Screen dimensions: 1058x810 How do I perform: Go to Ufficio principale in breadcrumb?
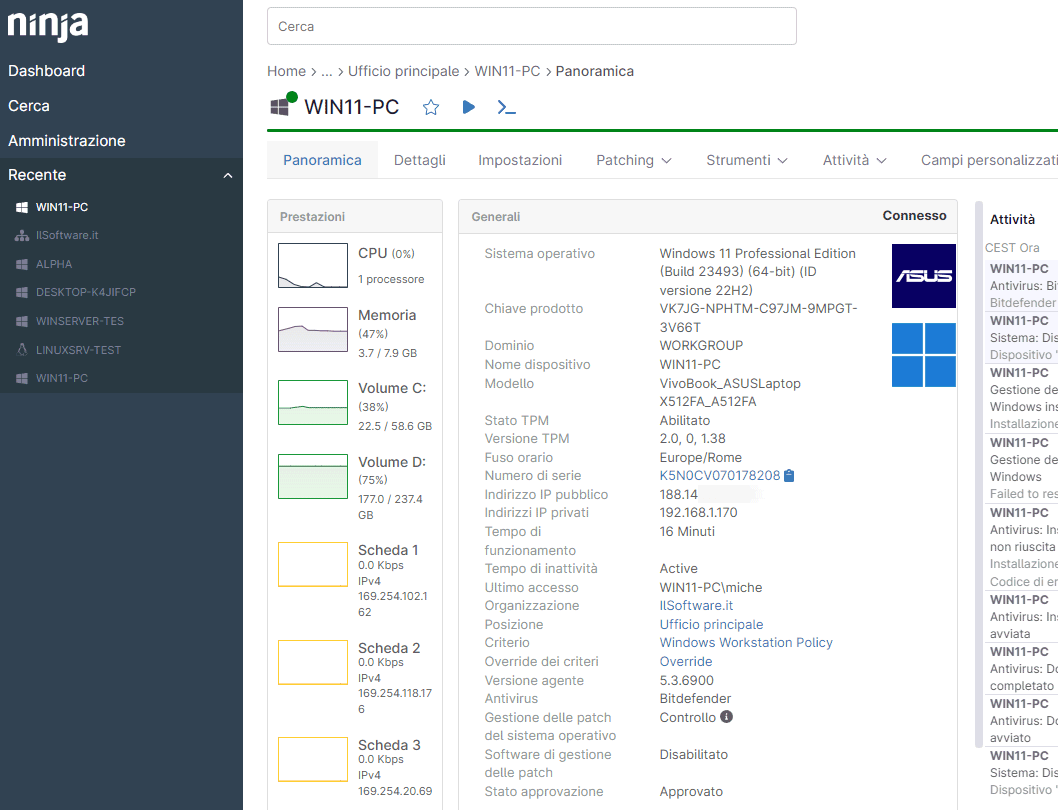click(403, 72)
